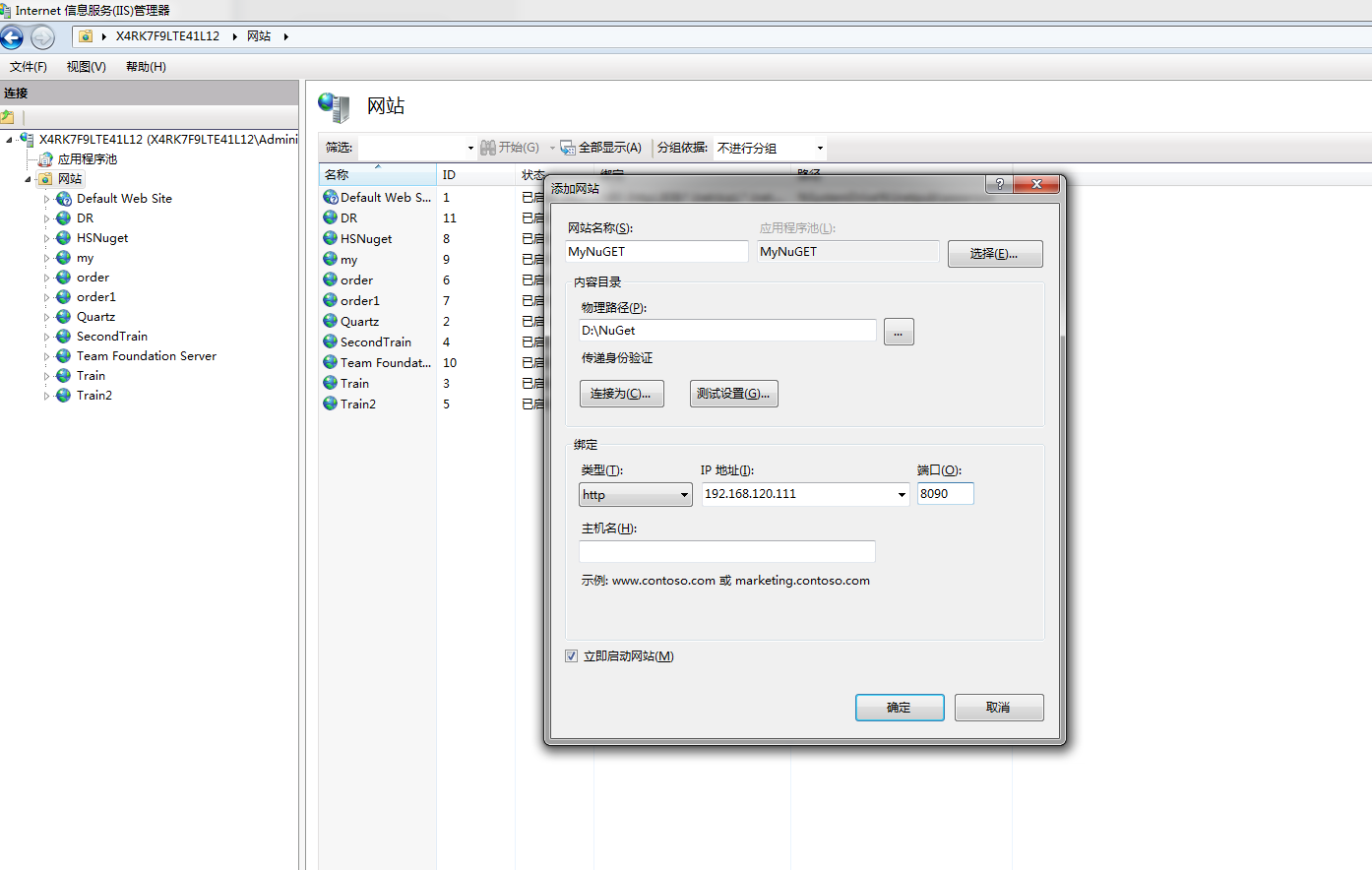Click the HSNuget globe icon in tree
Image resolution: width=1372 pixels, height=870 pixels.
(64, 238)
